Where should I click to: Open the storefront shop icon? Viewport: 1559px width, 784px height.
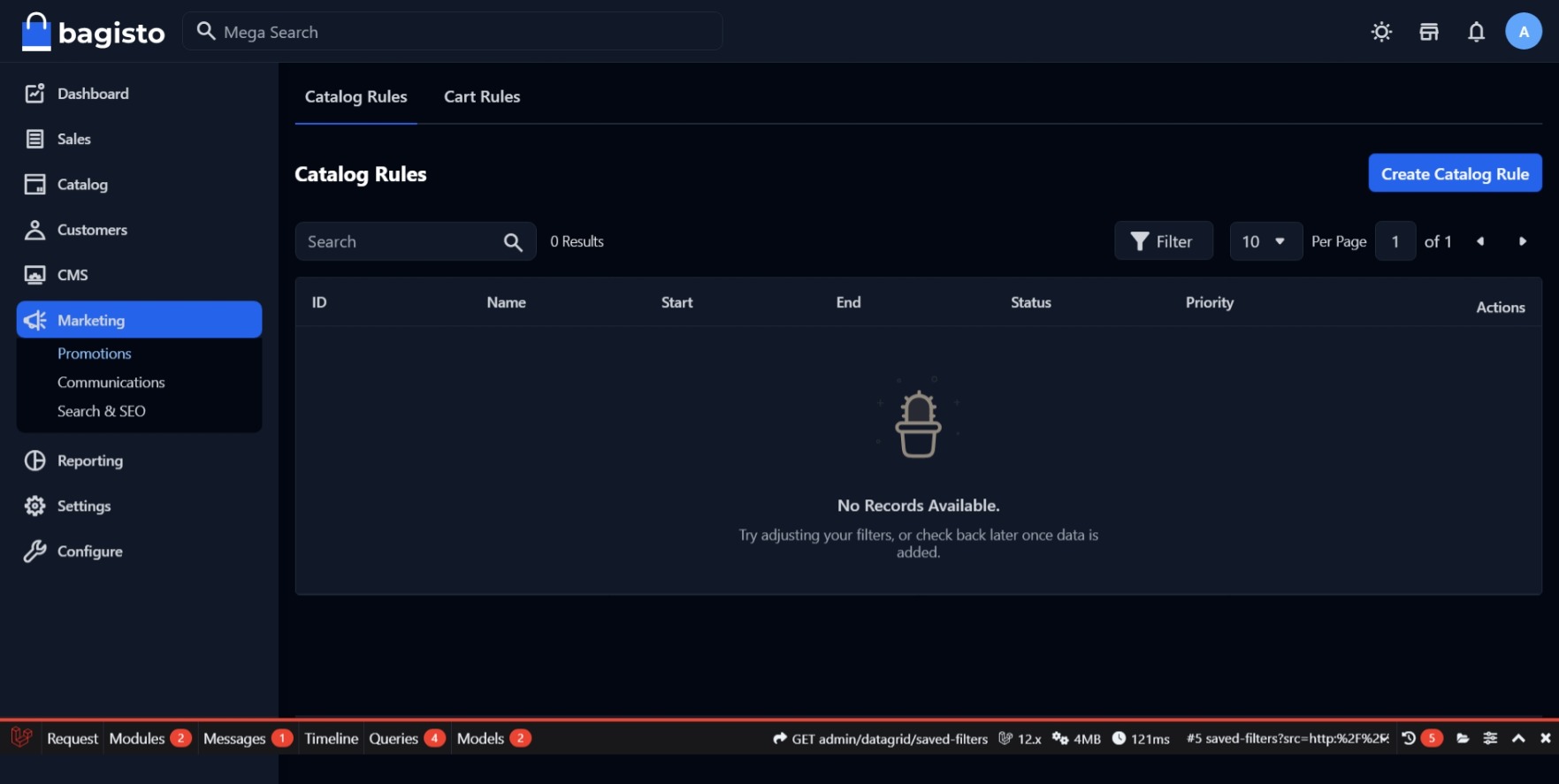click(x=1429, y=32)
